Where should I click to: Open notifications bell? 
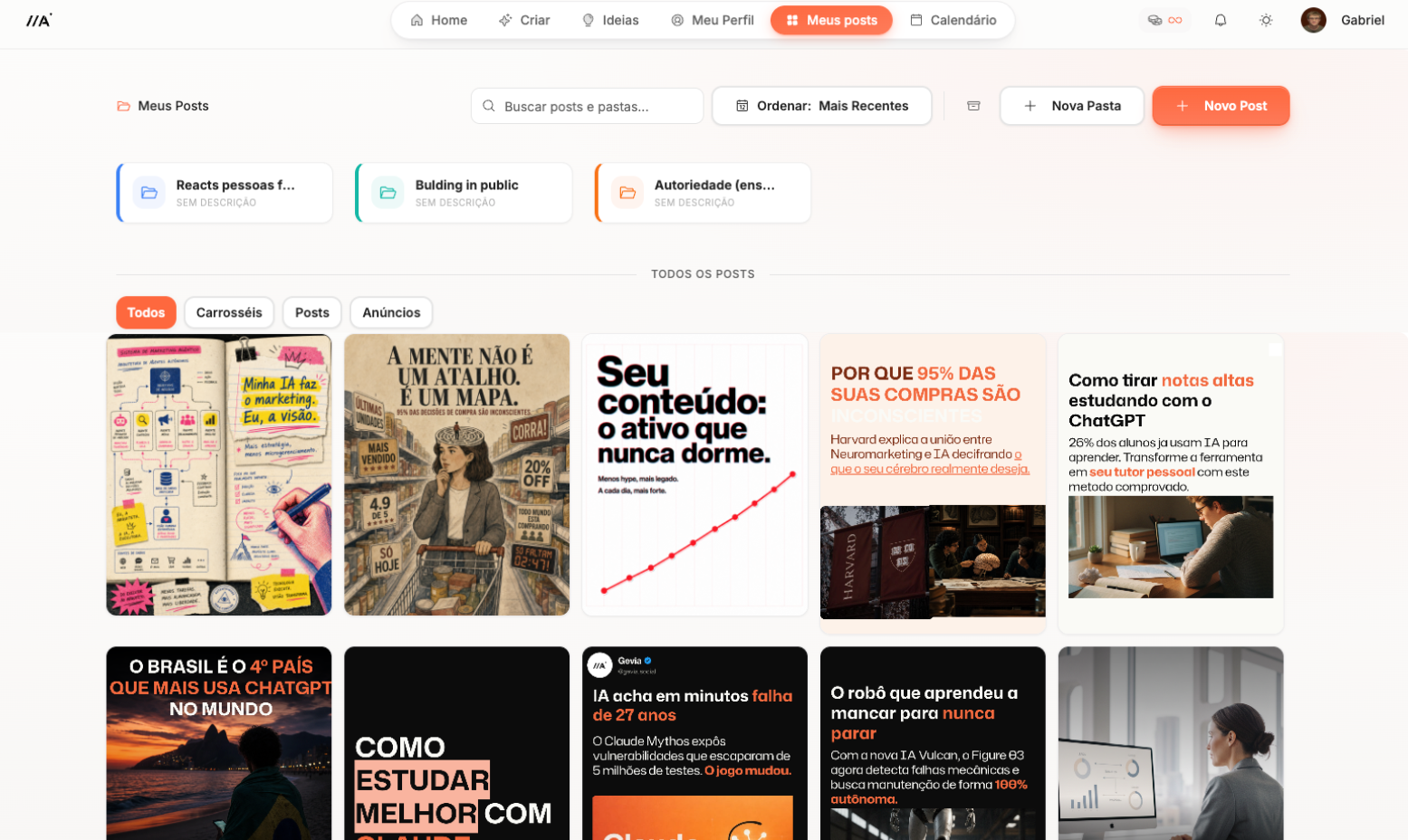coord(1221,20)
